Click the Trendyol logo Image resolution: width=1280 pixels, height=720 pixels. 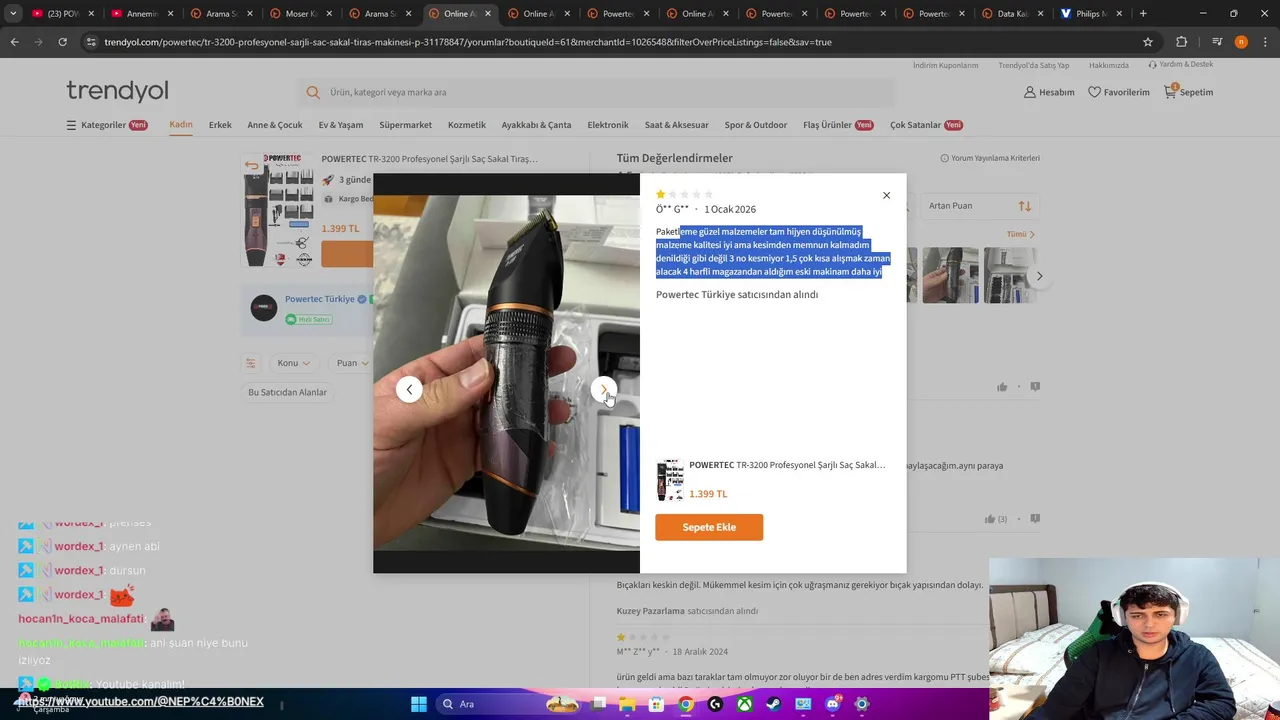tap(117, 91)
